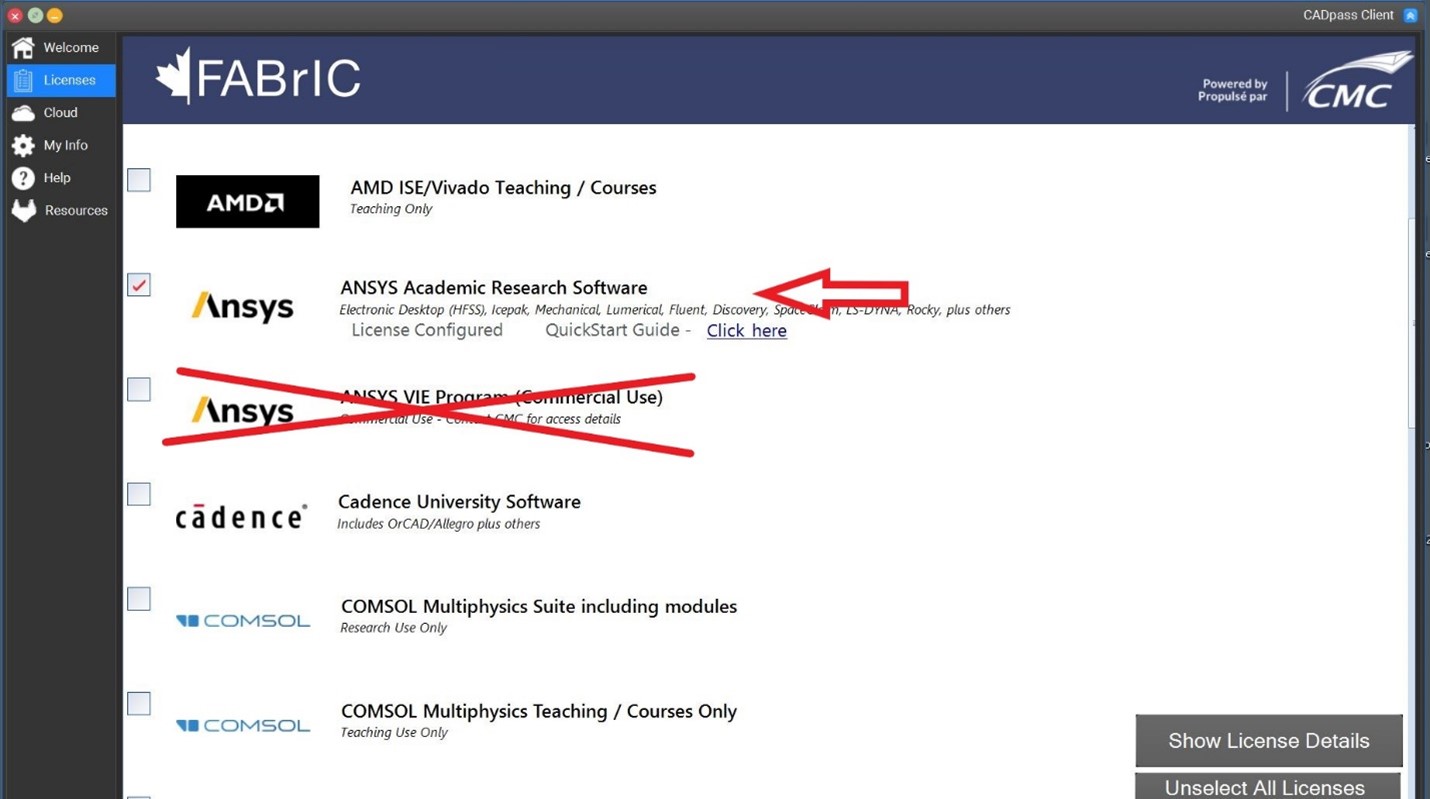Enable the AMD ISE/Vivado Teaching checkbox
Viewport: 1430px width, 799px height.
point(138,180)
